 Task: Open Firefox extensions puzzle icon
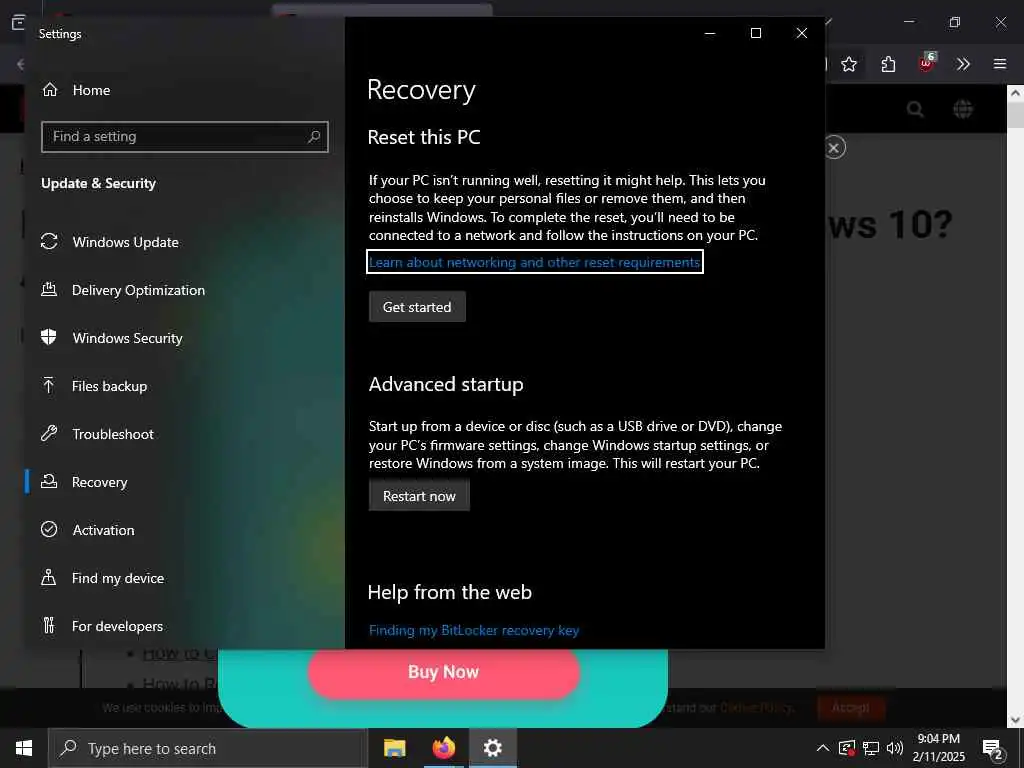(888, 64)
